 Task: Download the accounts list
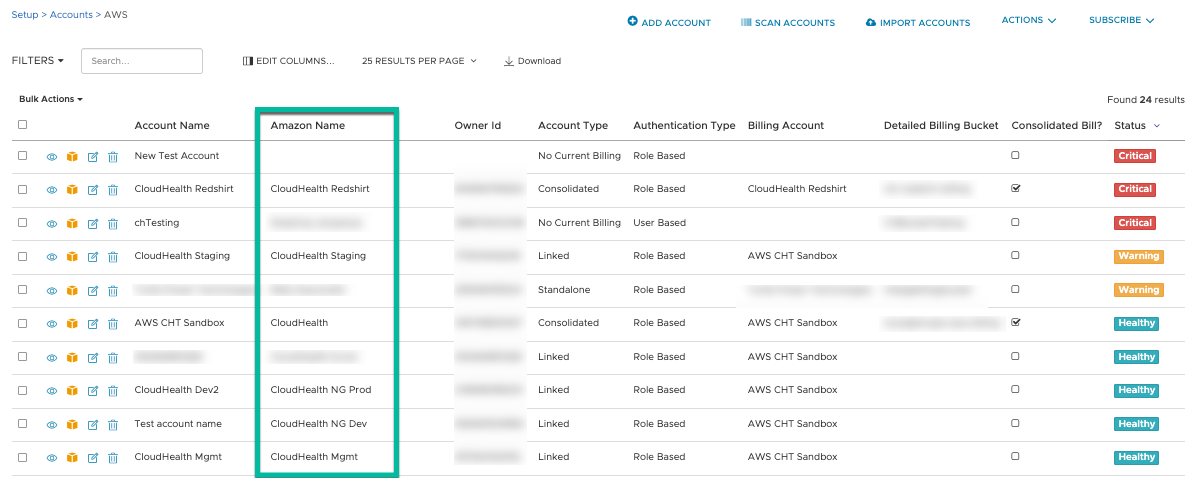tap(532, 61)
